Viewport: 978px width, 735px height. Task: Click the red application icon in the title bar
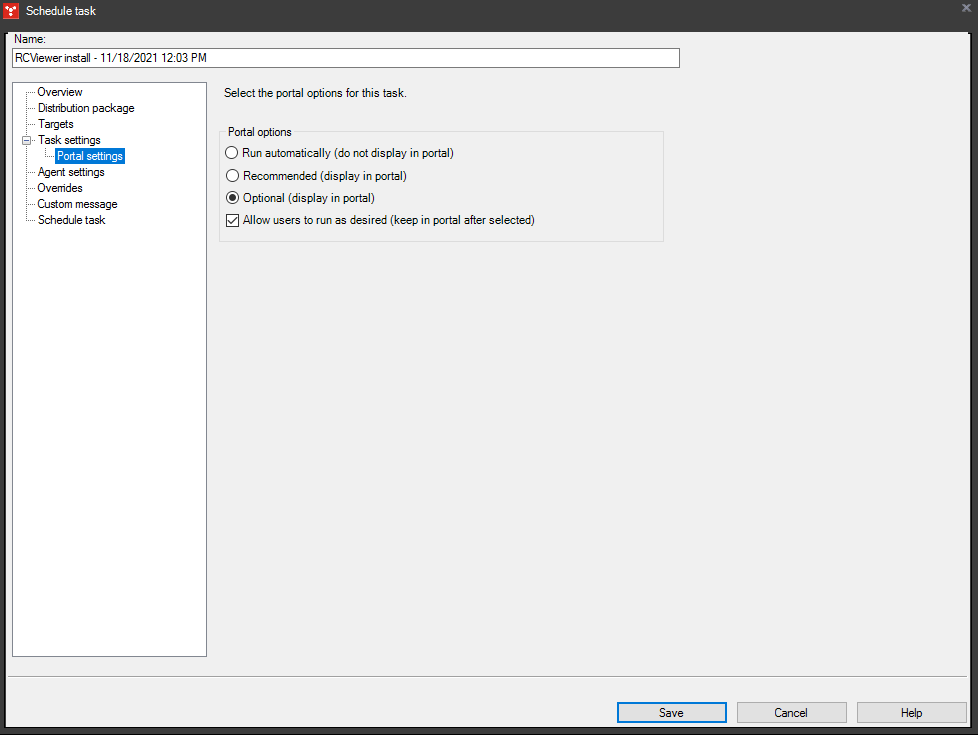click(x=12, y=11)
